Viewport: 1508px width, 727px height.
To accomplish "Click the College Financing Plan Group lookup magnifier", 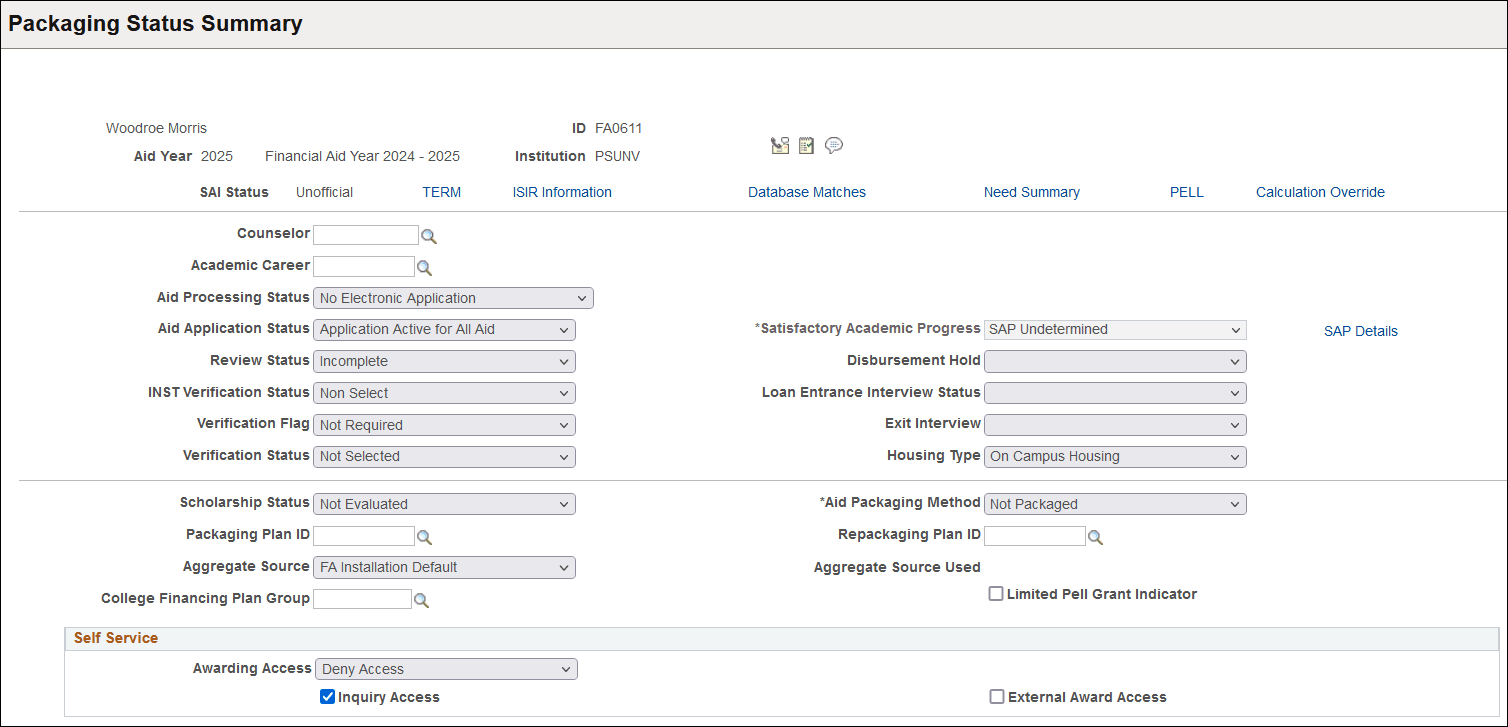I will pyautogui.click(x=421, y=600).
